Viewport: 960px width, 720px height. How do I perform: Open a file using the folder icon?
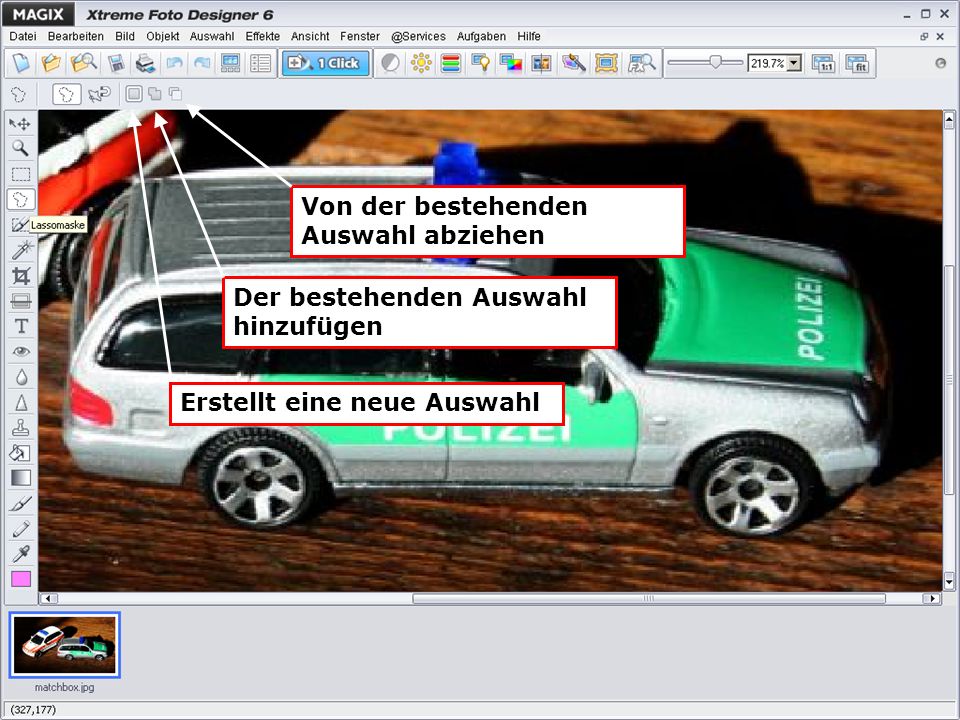coord(51,63)
